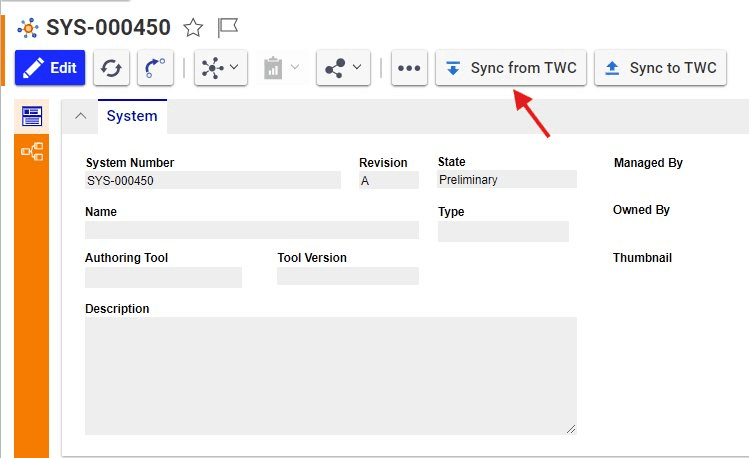Click the empty Name field
Image resolution: width=749 pixels, height=458 pixels.
pos(252,230)
